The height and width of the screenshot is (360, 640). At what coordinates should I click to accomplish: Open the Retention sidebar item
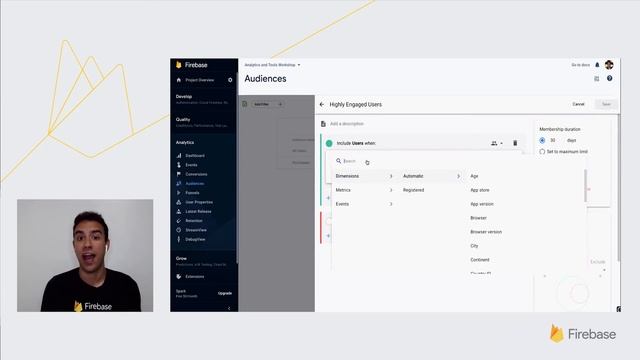pos(193,221)
